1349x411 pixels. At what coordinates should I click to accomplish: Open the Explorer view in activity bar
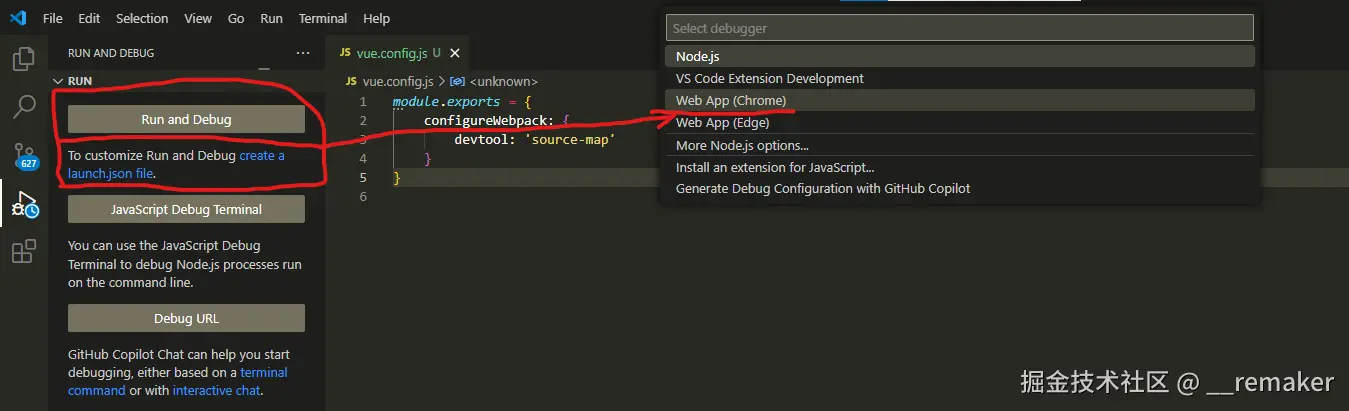(x=23, y=59)
